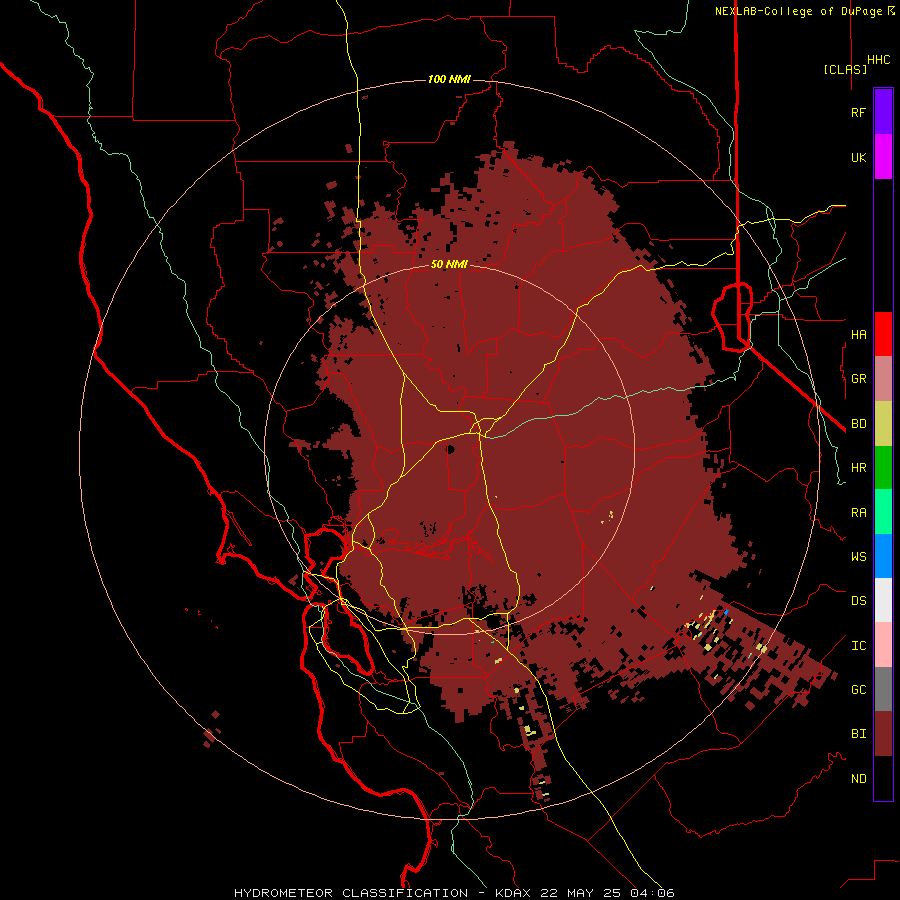
Task: Click the WS legend label
Action: [x=858, y=557]
